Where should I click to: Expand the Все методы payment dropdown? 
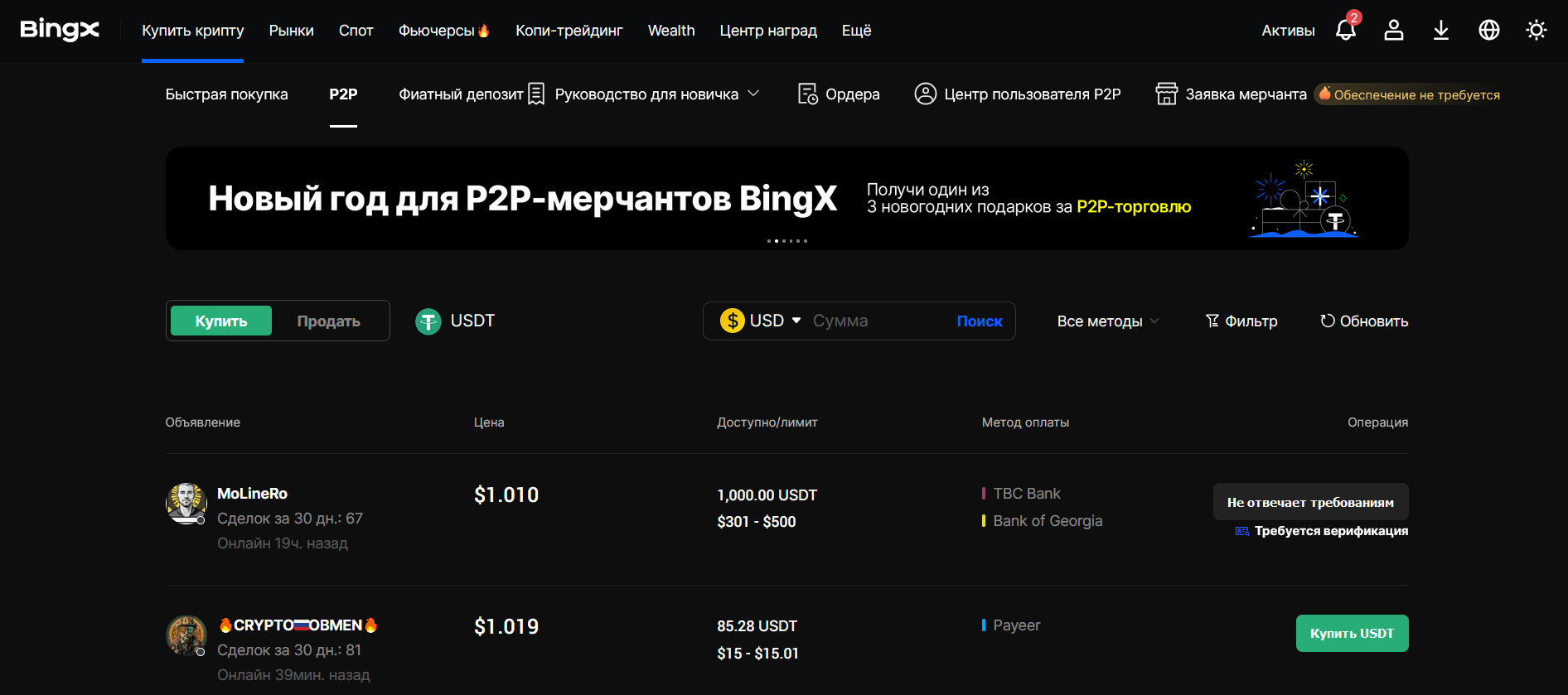pyautogui.click(x=1108, y=321)
